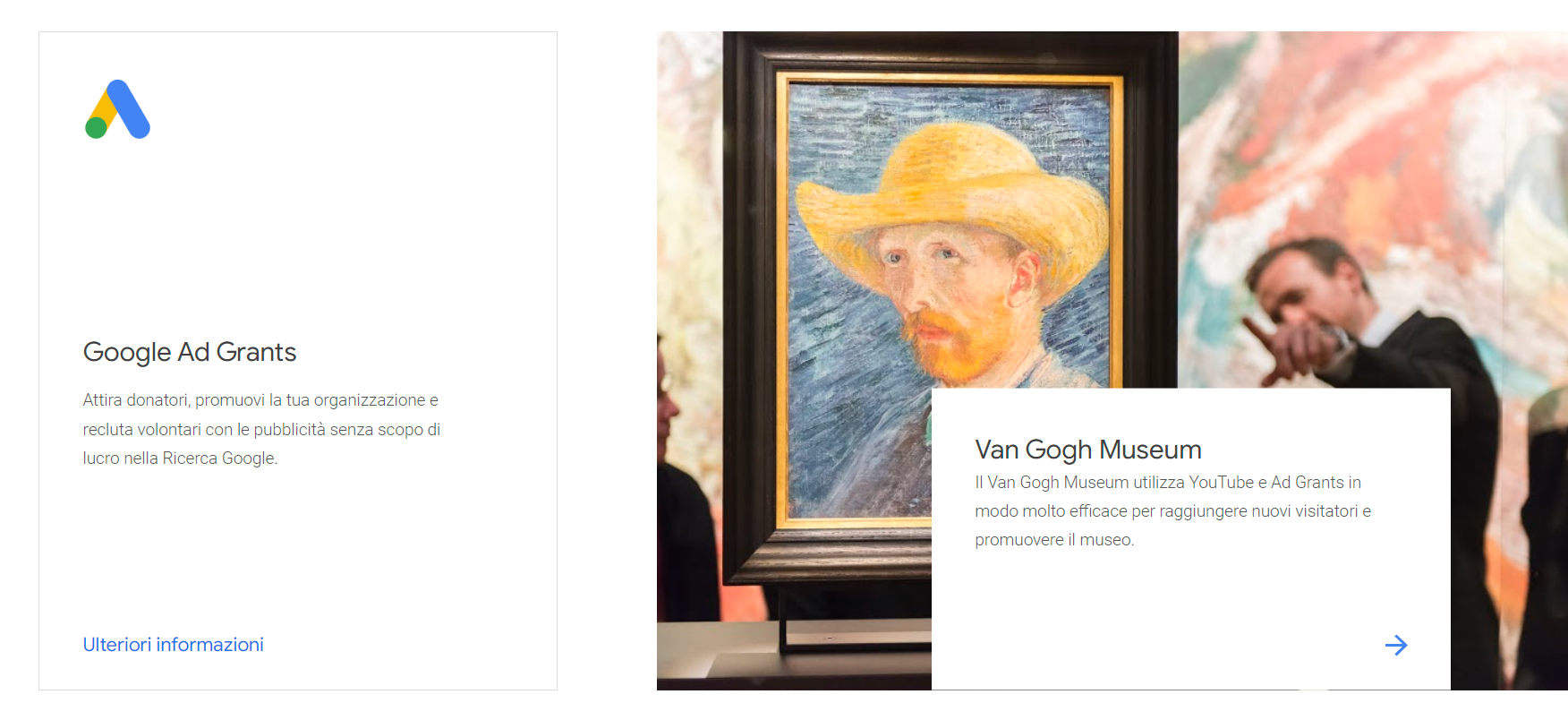Viewport: 1568px width, 720px height.
Task: Open the Ulteriori informazioni link
Action: 173,645
